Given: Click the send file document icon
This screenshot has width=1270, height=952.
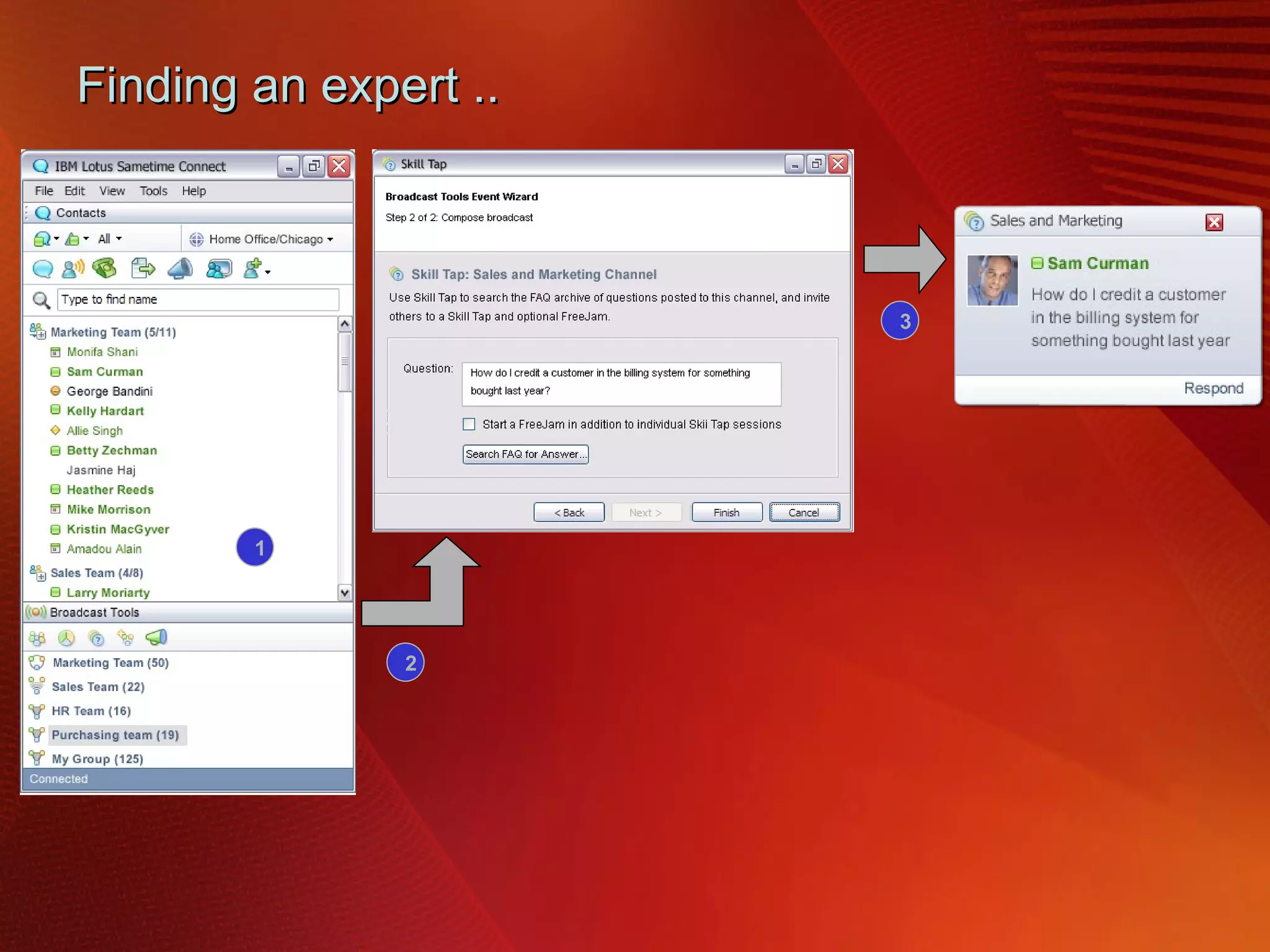Looking at the screenshot, I should tap(143, 268).
